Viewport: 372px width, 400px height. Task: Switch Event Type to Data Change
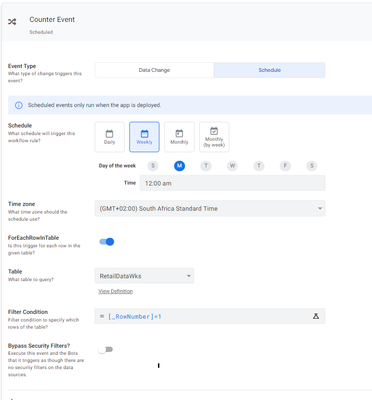pyautogui.click(x=154, y=70)
